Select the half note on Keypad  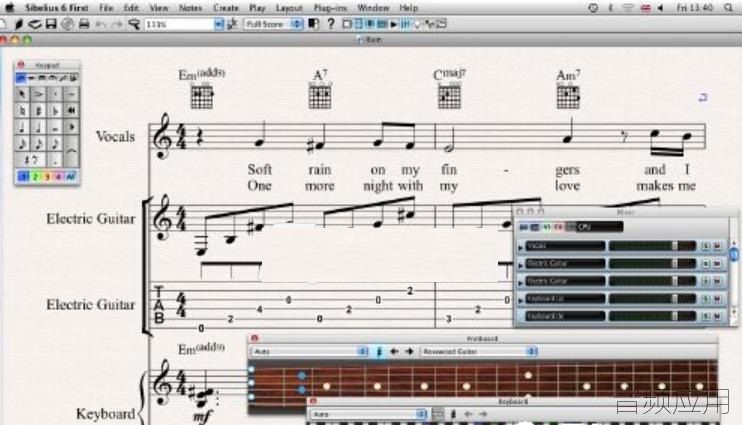(38, 127)
